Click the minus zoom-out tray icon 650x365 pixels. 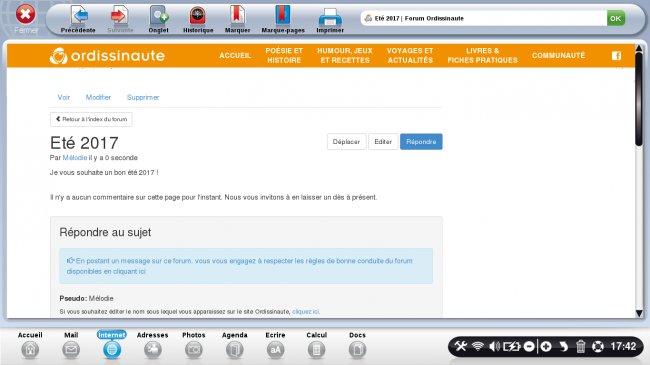pyautogui.click(x=529, y=346)
